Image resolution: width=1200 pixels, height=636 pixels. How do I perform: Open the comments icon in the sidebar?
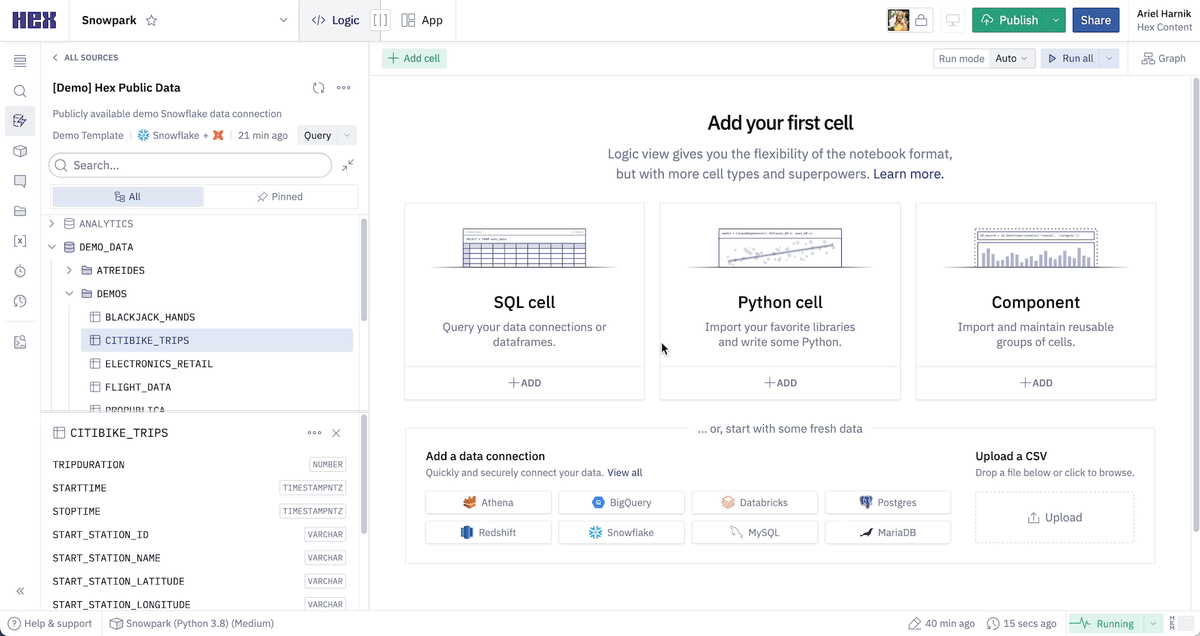click(20, 181)
